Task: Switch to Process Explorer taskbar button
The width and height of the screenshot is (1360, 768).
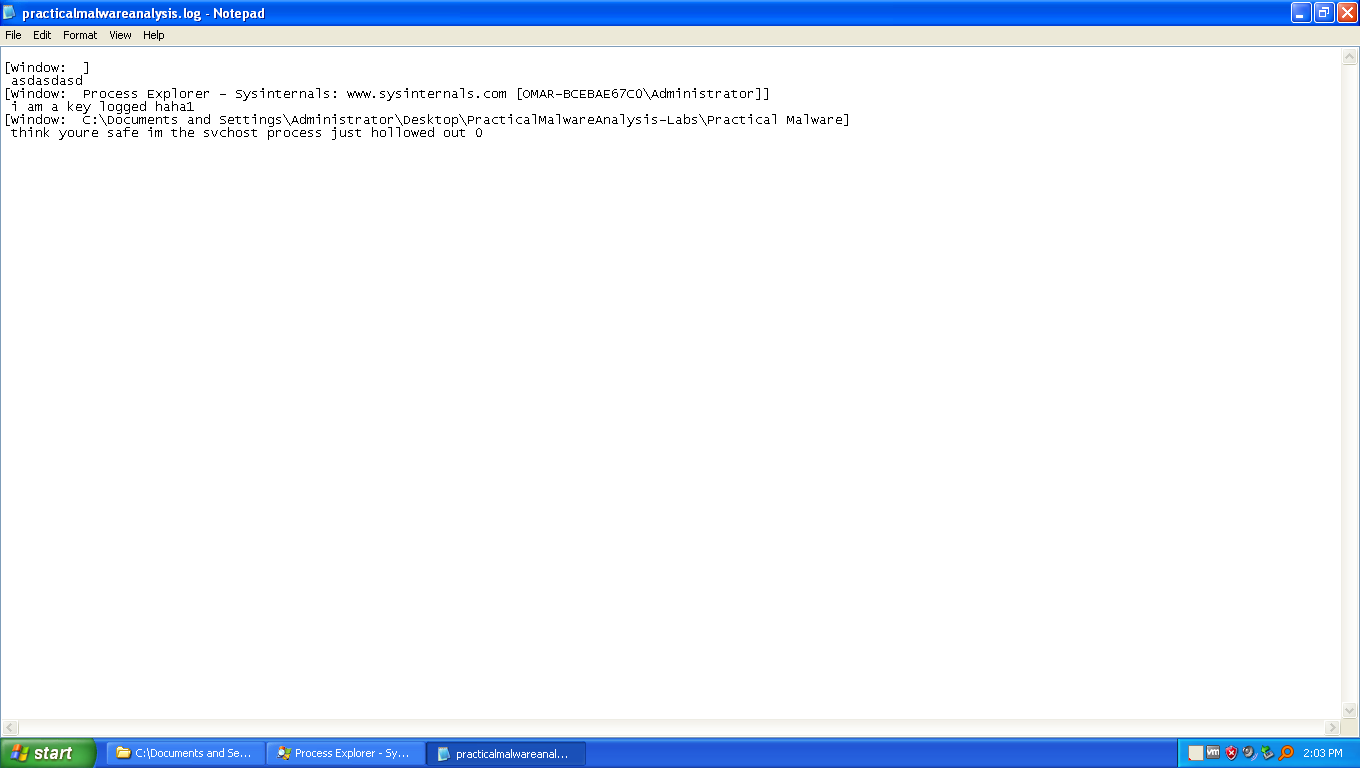Action: click(x=346, y=753)
